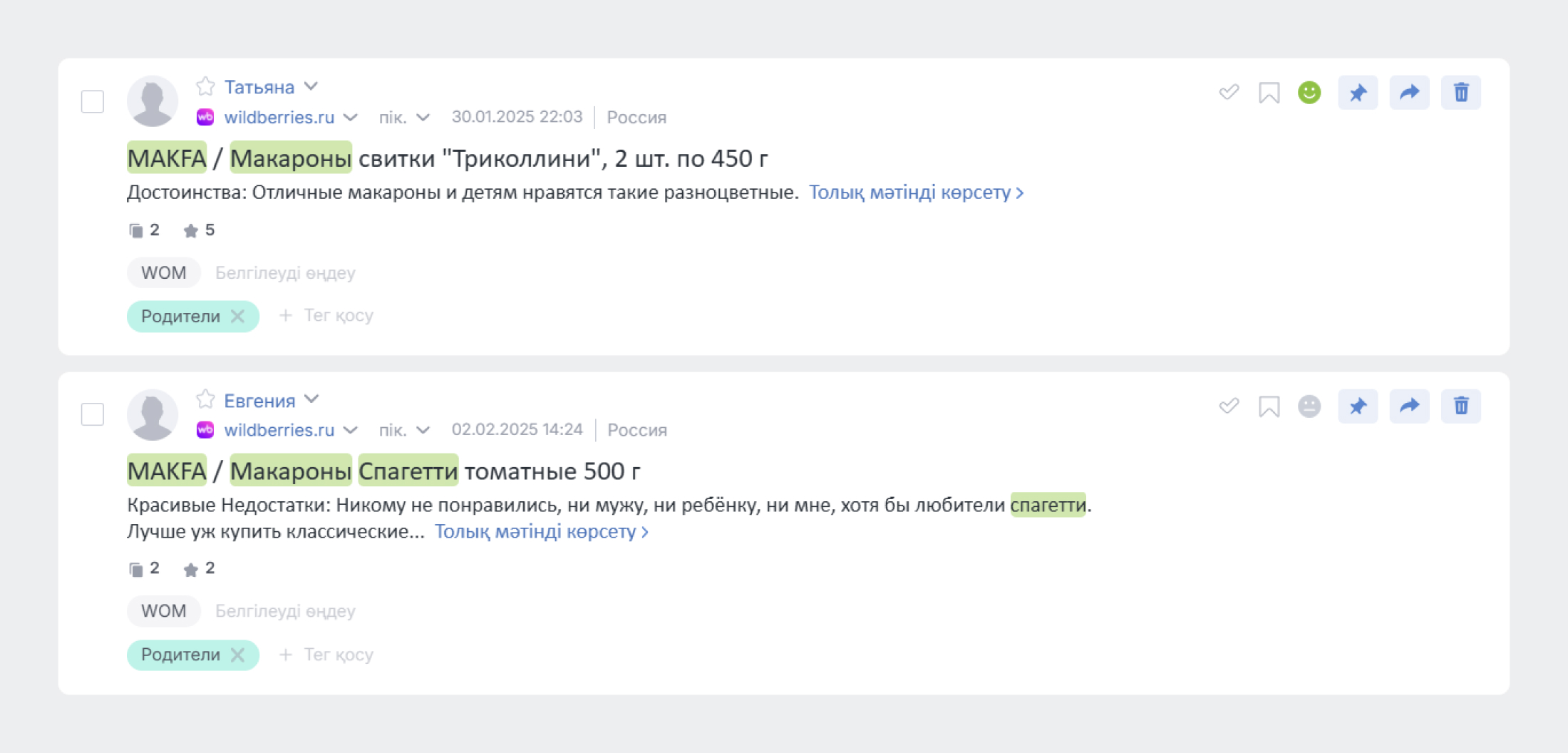Add a tag via Тег қосу on Татьяна's post
Screen dimensions: 1568x753
(x=326, y=315)
